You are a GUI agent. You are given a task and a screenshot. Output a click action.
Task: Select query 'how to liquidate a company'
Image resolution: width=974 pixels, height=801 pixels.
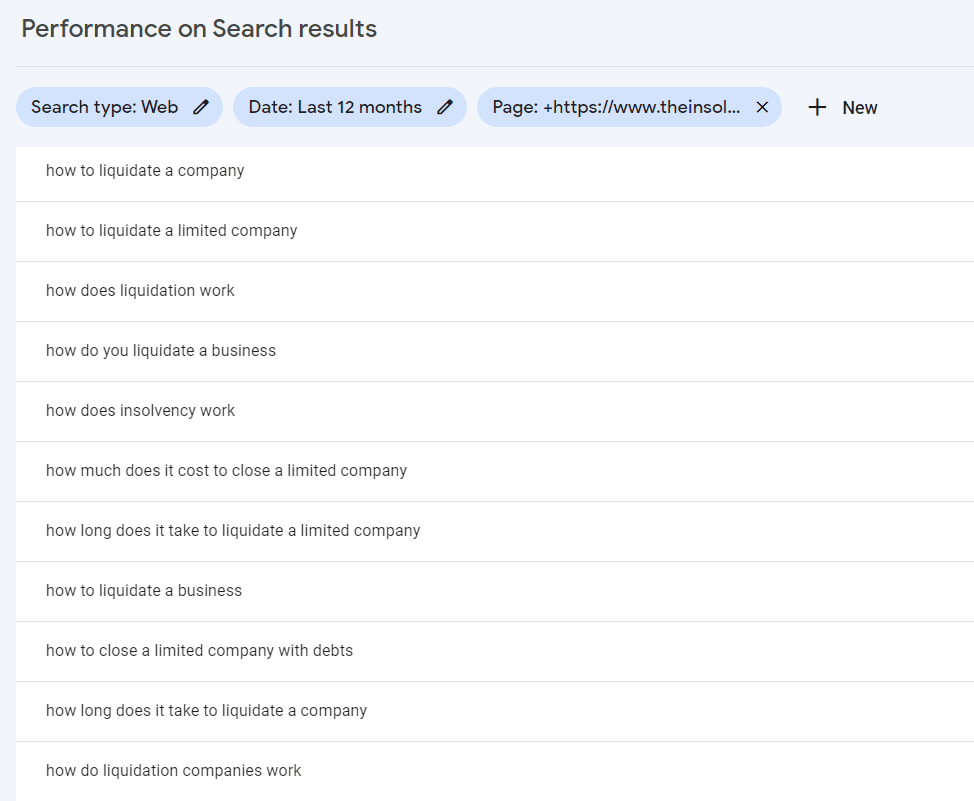click(x=145, y=171)
